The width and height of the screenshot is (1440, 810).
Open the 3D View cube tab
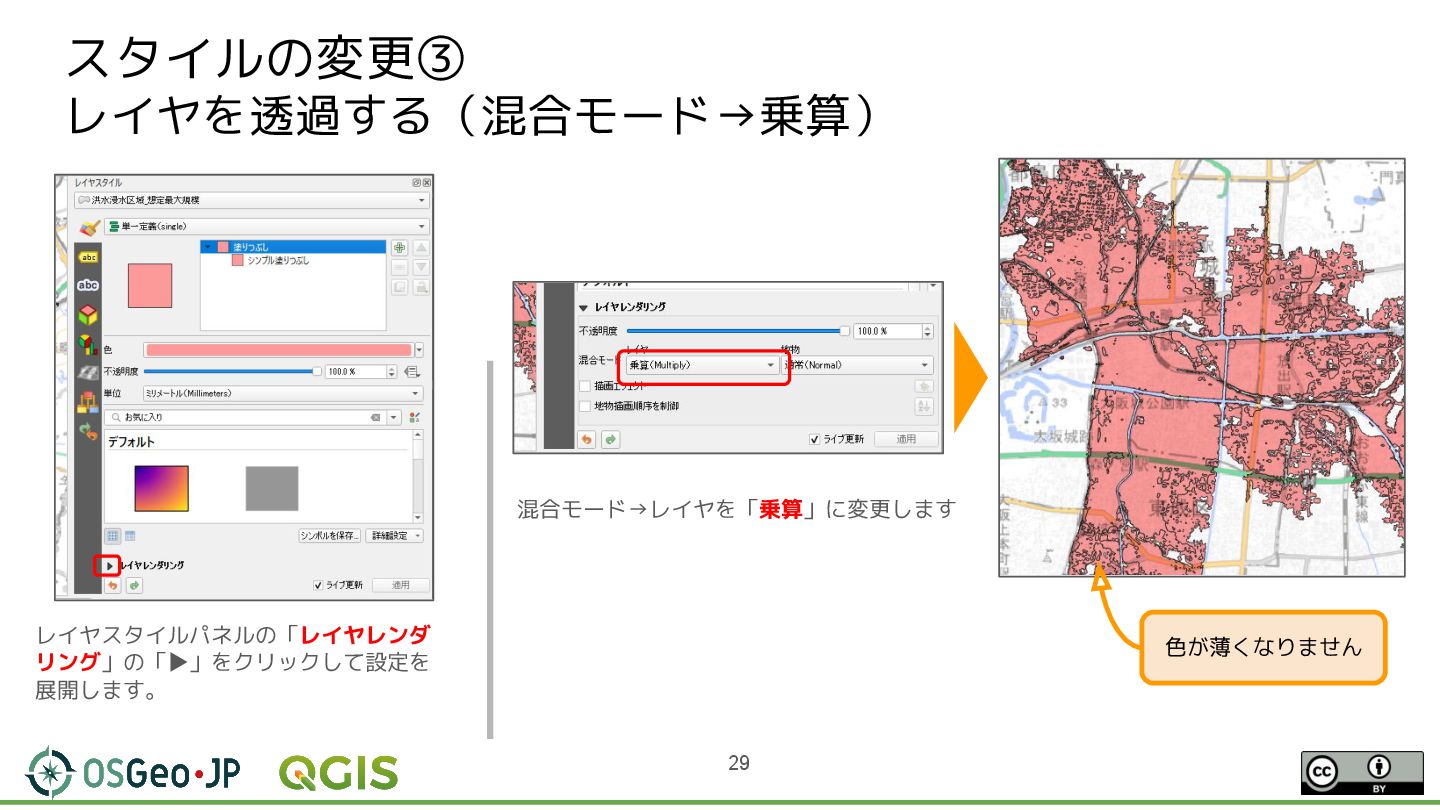click(88, 315)
